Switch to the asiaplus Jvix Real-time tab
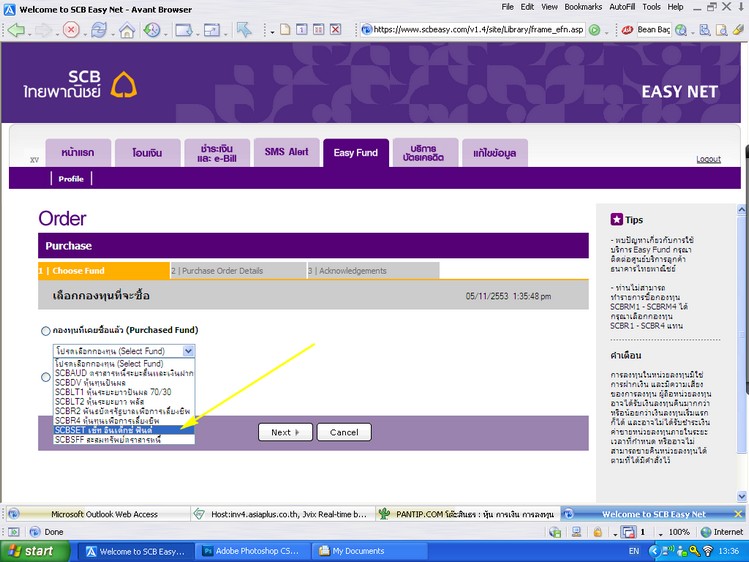The width and height of the screenshot is (749, 562). pos(283,514)
